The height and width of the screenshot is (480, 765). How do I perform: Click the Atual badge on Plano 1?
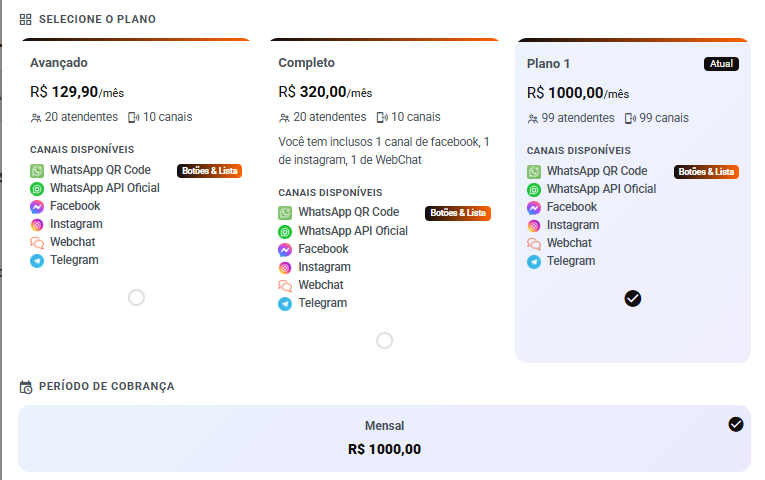[x=721, y=64]
